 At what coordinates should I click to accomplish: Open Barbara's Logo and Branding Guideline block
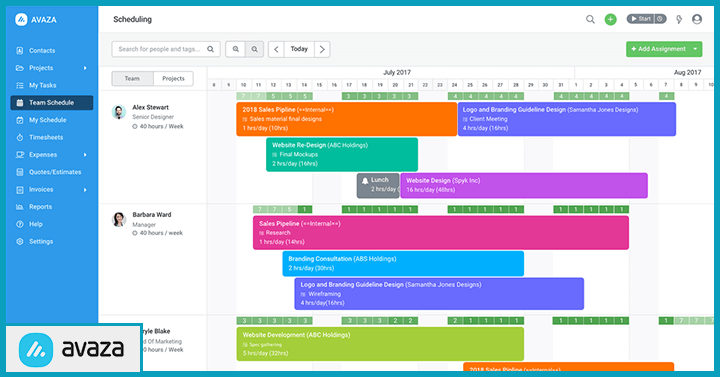tap(439, 294)
